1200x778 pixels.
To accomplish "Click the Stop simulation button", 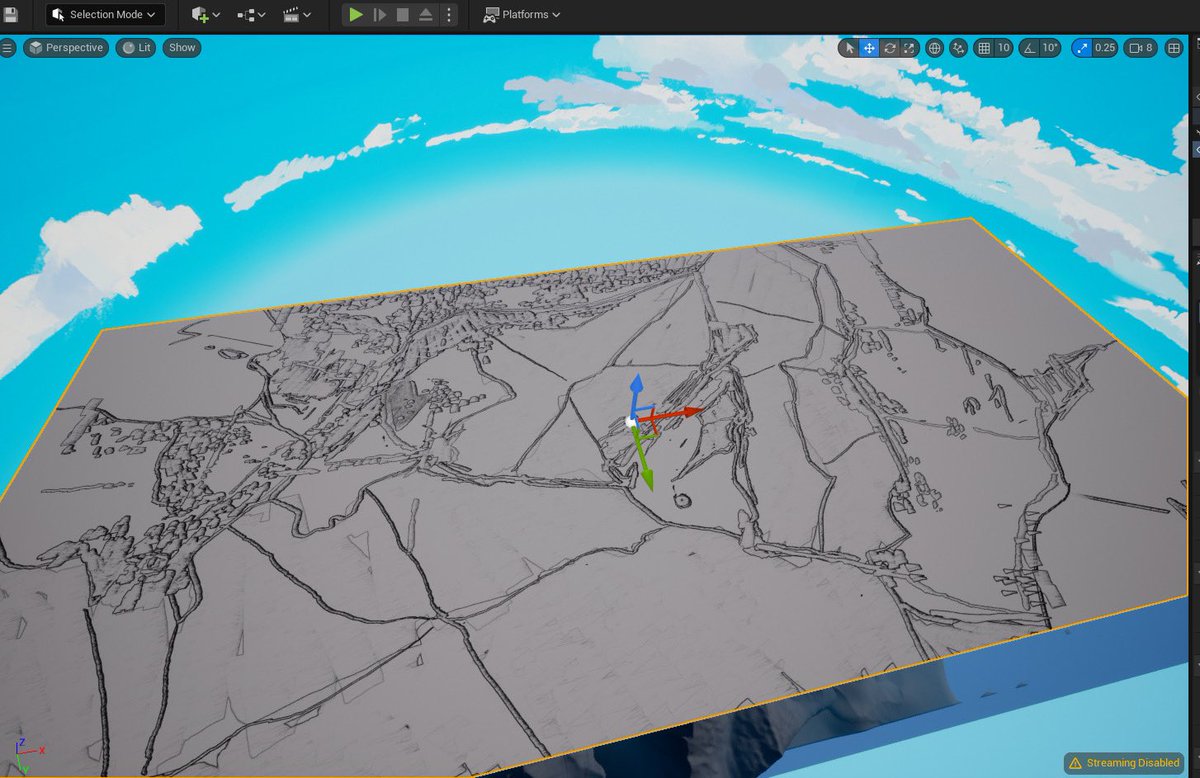I will tap(402, 14).
